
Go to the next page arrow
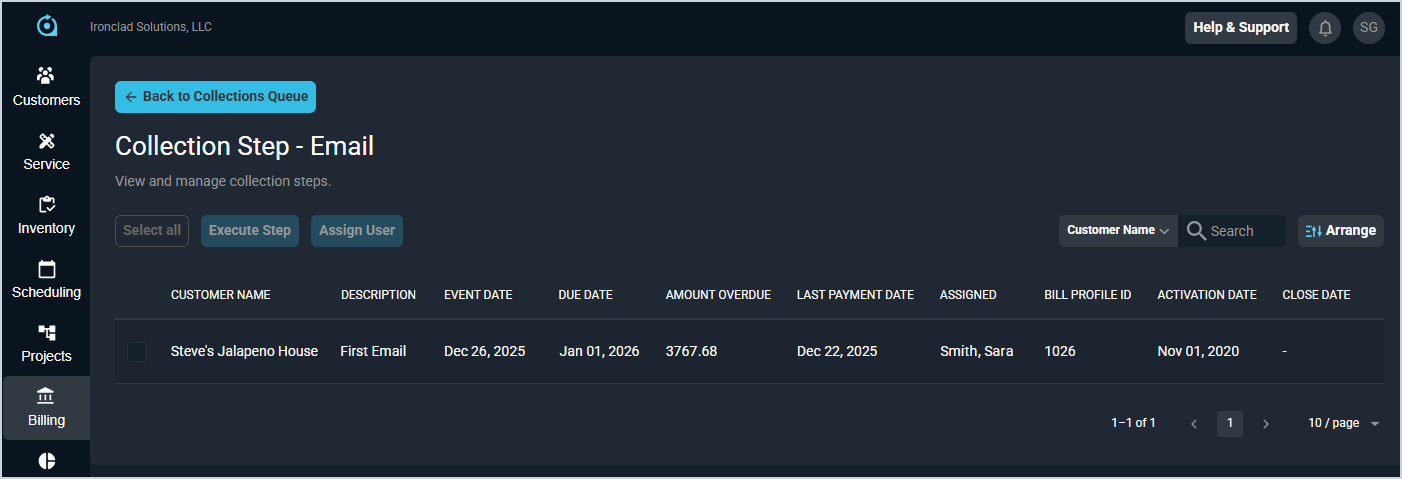coord(1266,424)
